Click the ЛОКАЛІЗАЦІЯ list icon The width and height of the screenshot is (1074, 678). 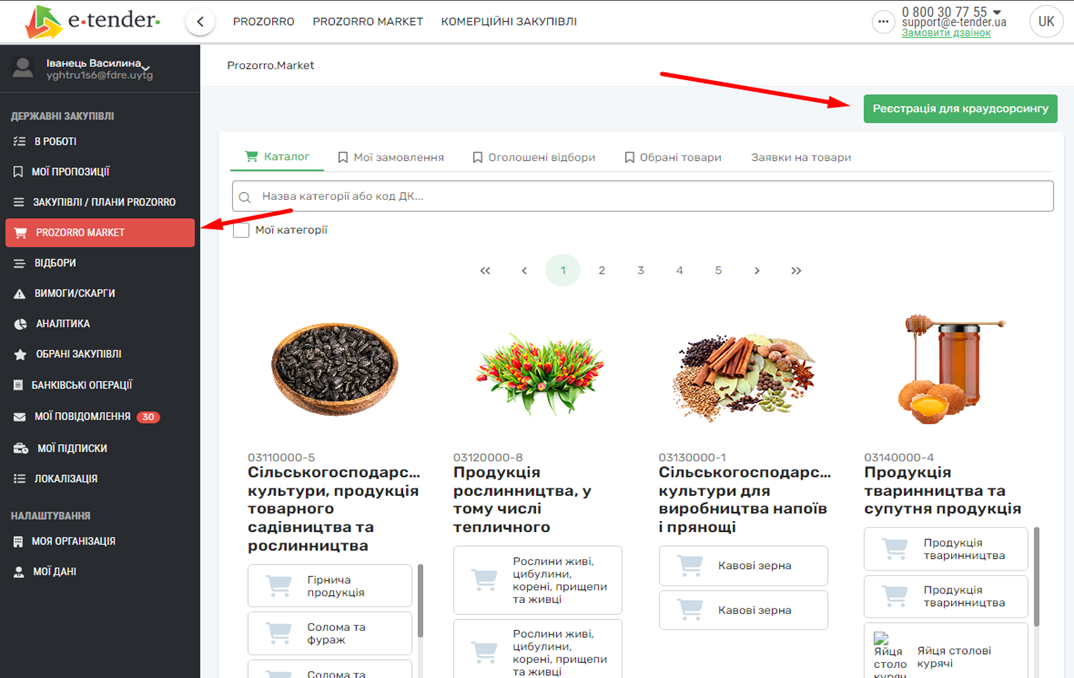pos(20,479)
